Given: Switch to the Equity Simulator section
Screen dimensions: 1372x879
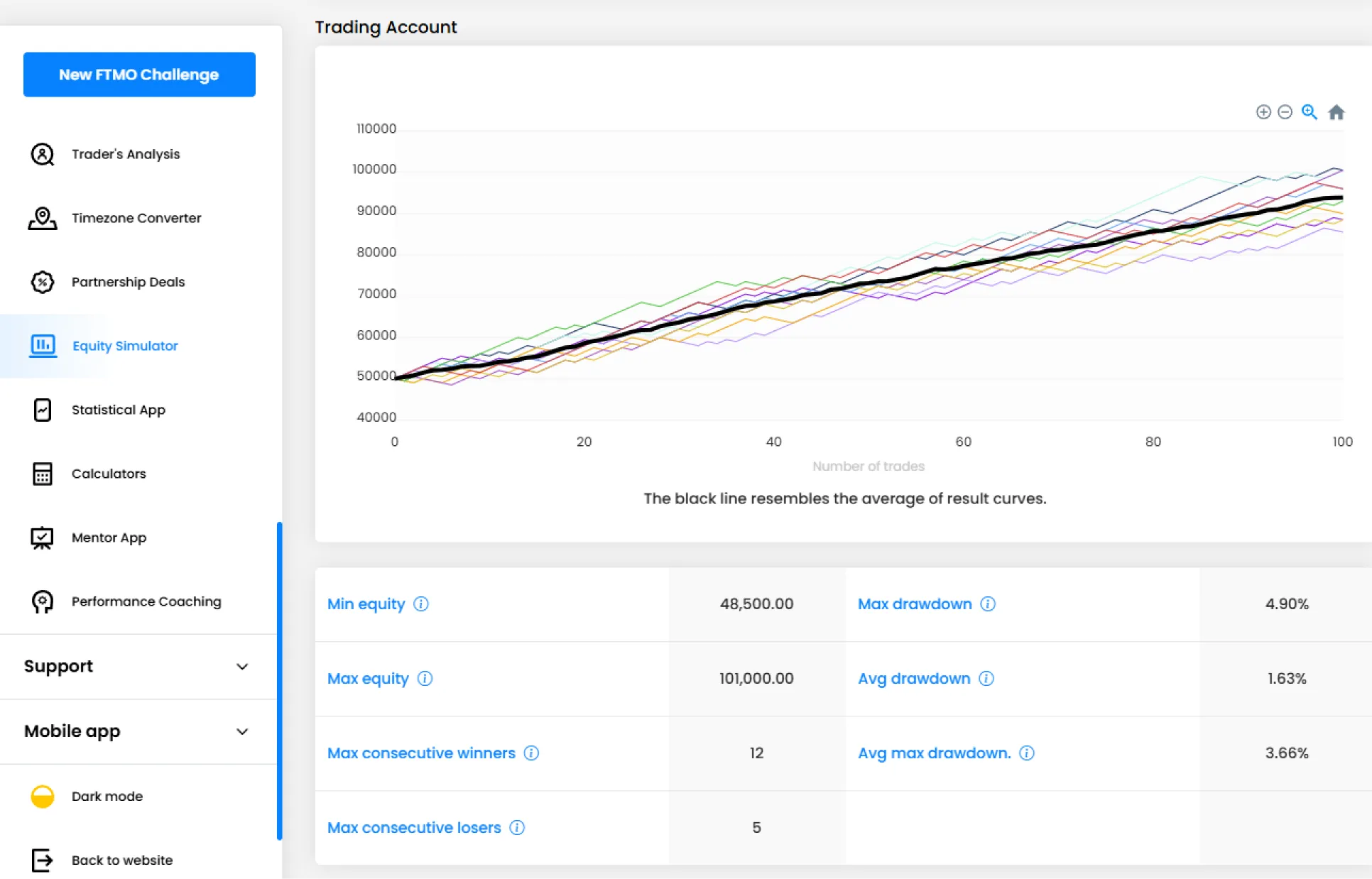Looking at the screenshot, I should click(124, 346).
